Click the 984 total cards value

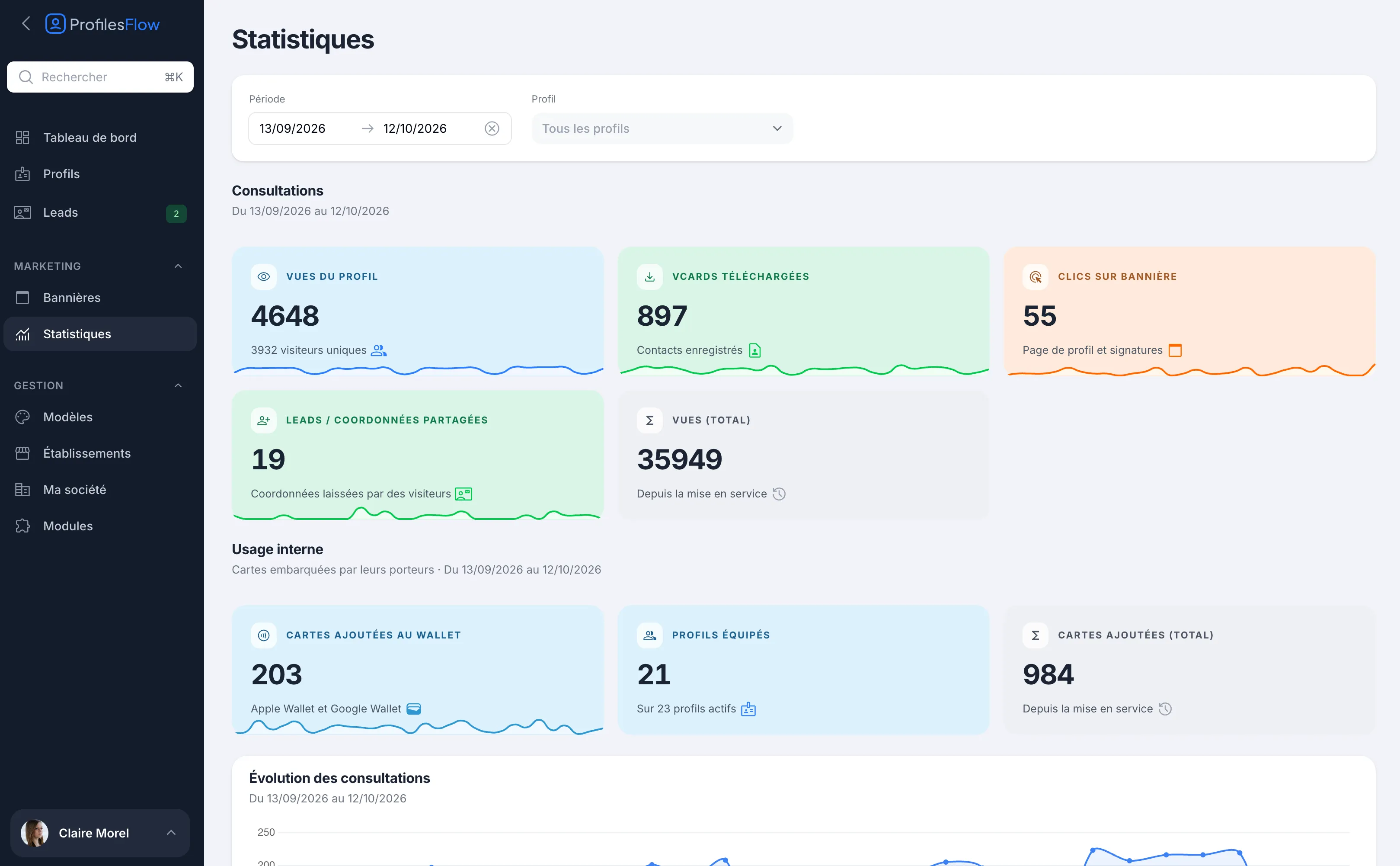pos(1048,675)
